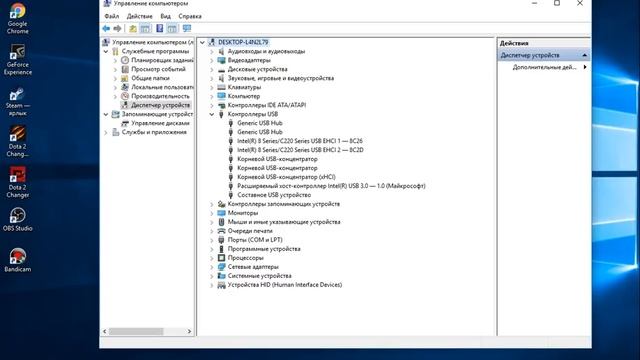Collapse the Контроллеры USB node
Image resolution: width=640 pixels, height=360 pixels.
coord(211,114)
